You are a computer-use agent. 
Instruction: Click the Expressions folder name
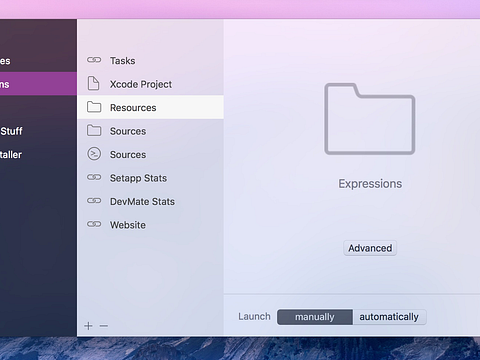[x=370, y=184]
